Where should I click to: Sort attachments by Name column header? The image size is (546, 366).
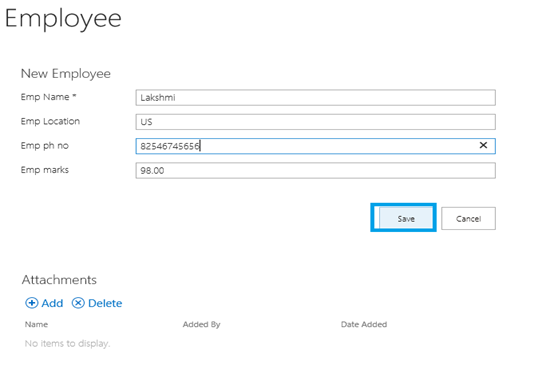pos(36,325)
